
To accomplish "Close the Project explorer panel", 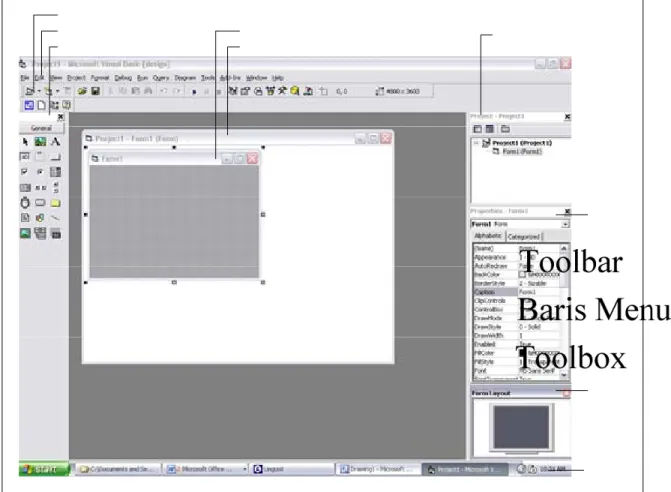I will click(567, 116).
